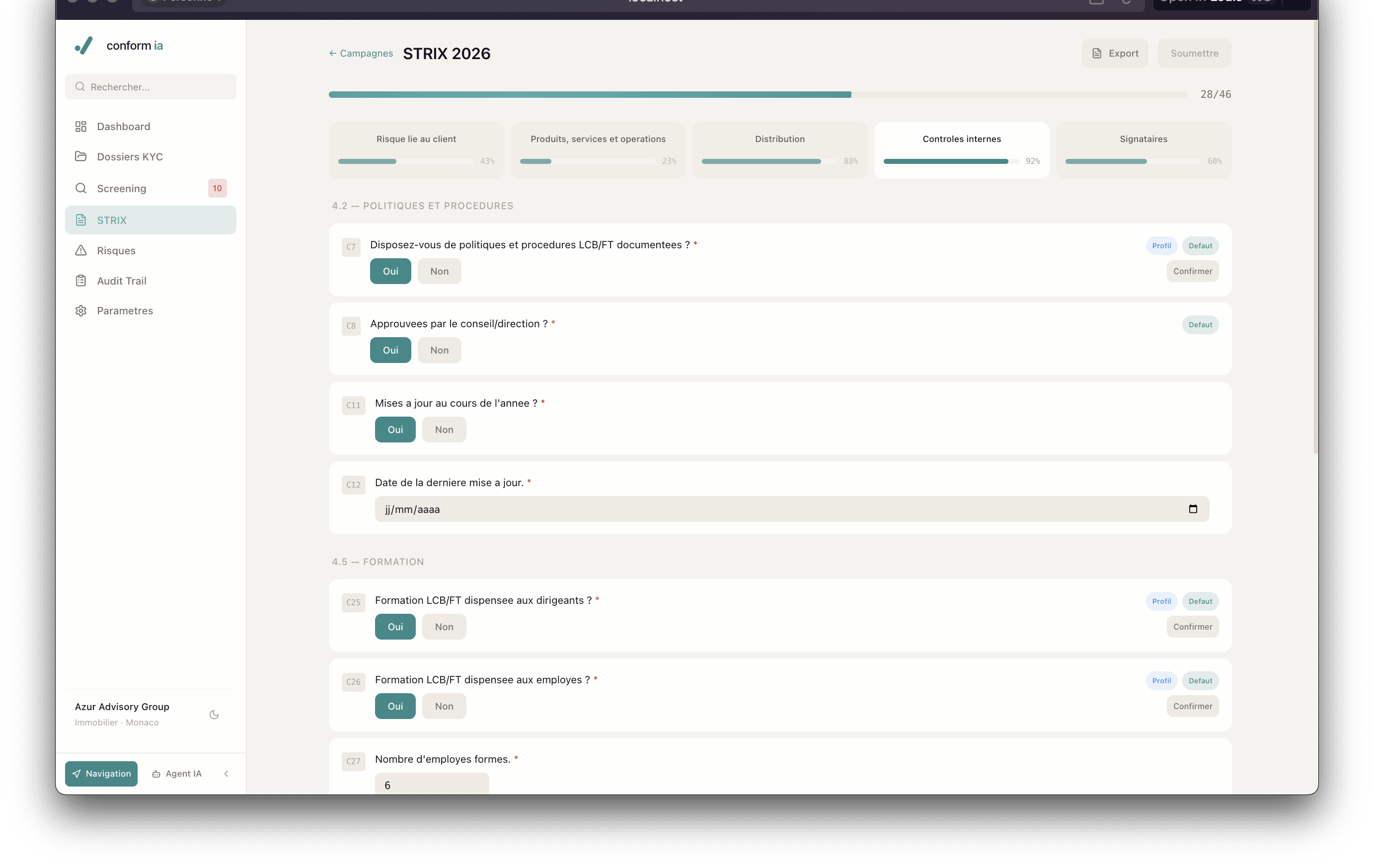Click the Risques warning triangle icon

pyautogui.click(x=81, y=250)
